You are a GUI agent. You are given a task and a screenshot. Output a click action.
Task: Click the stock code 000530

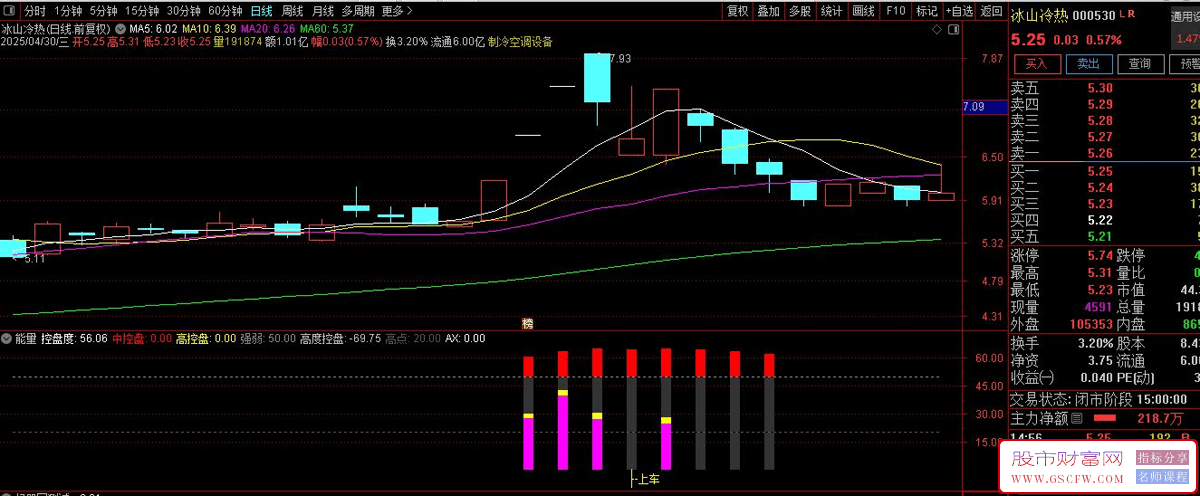coord(1095,14)
